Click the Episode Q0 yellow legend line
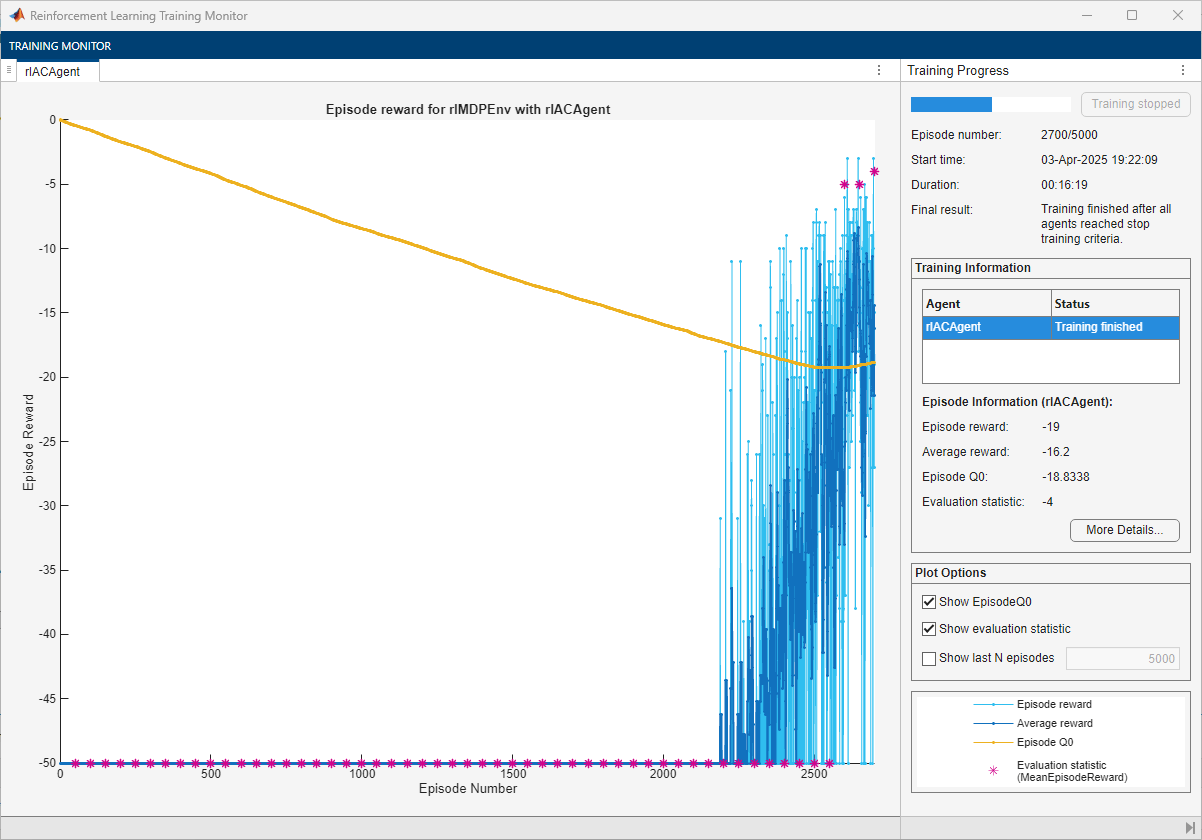 tap(992, 742)
